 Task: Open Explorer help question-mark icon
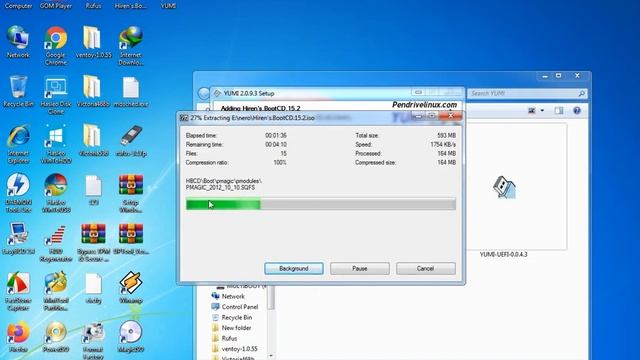coord(577,111)
